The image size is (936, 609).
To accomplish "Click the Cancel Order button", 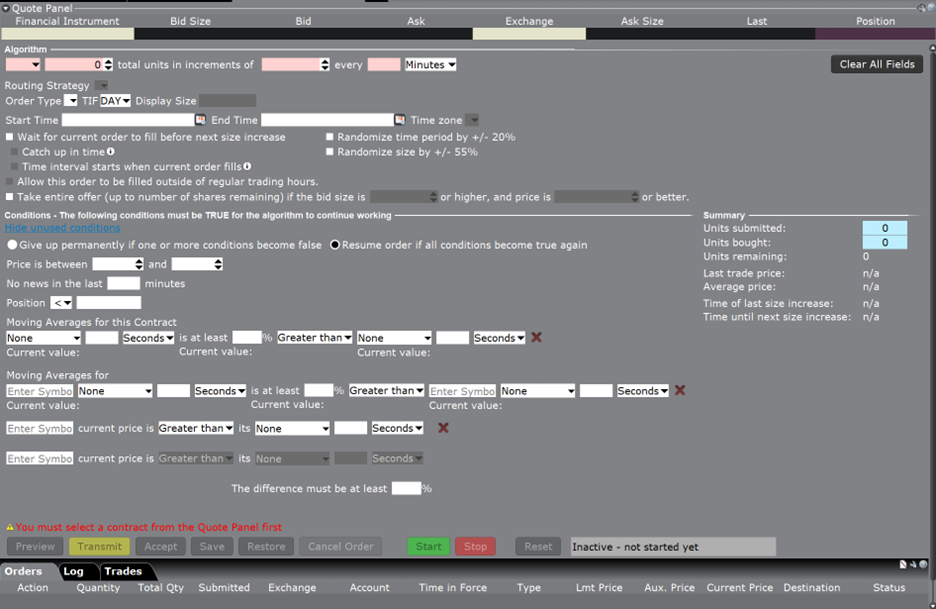I will [340, 546].
